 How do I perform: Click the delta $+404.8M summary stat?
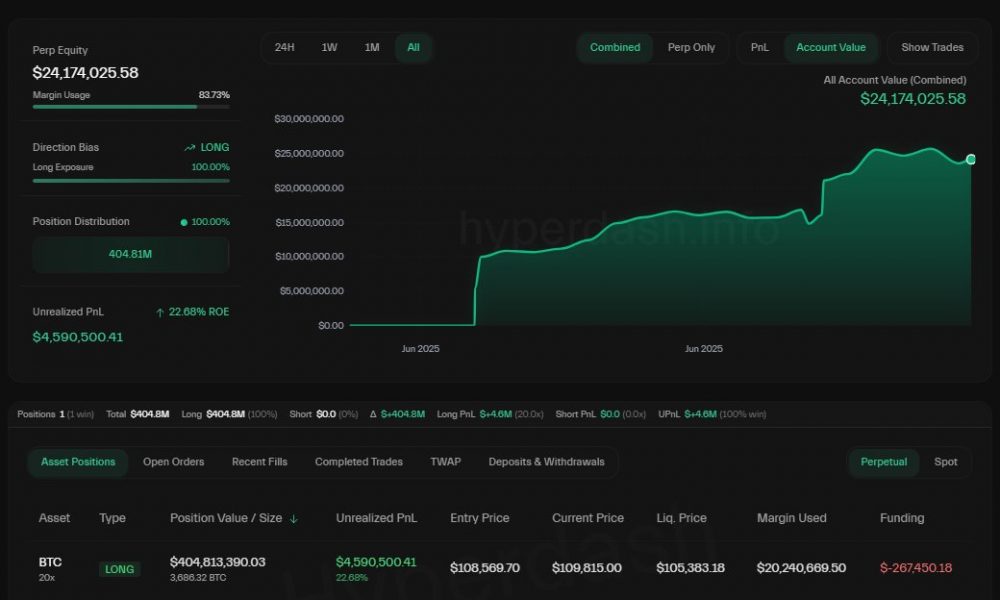pyautogui.click(x=397, y=414)
